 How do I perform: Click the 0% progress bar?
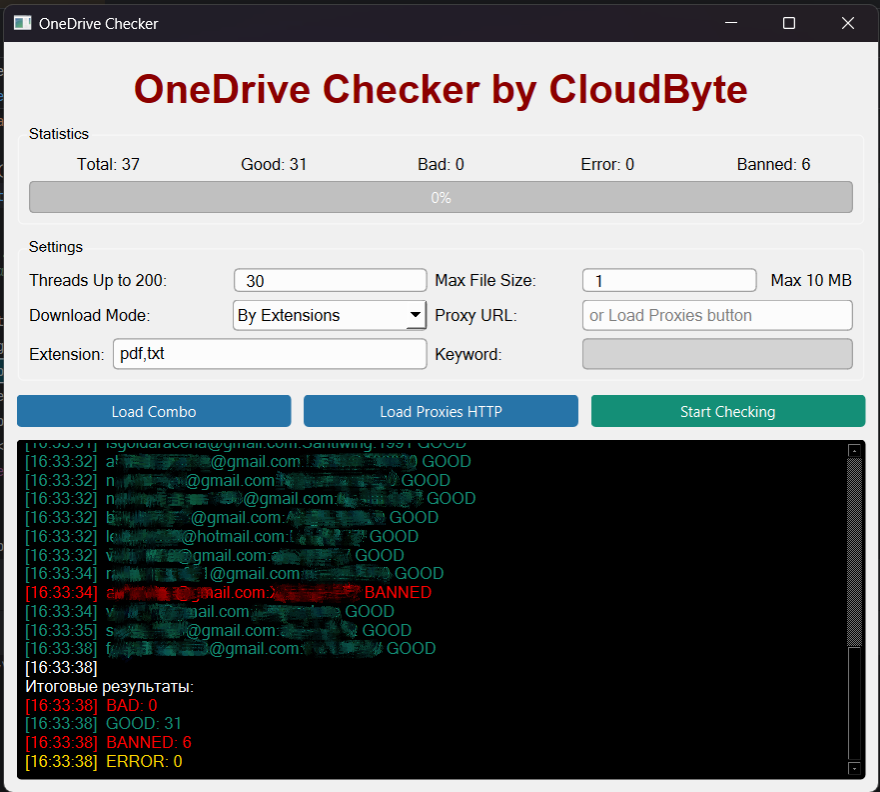click(x=441, y=197)
